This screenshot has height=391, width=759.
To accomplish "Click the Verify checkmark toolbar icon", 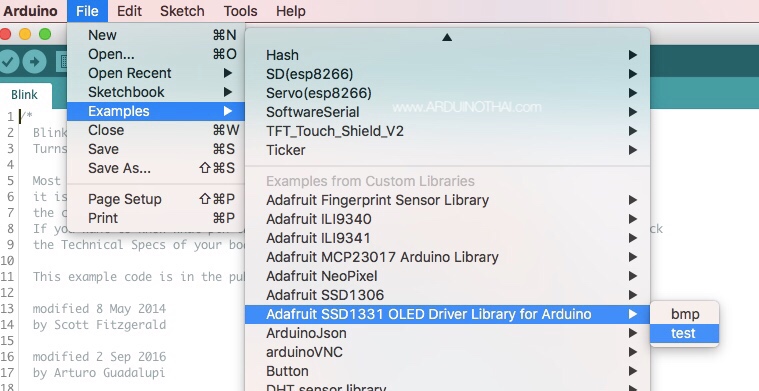I will coord(8,61).
